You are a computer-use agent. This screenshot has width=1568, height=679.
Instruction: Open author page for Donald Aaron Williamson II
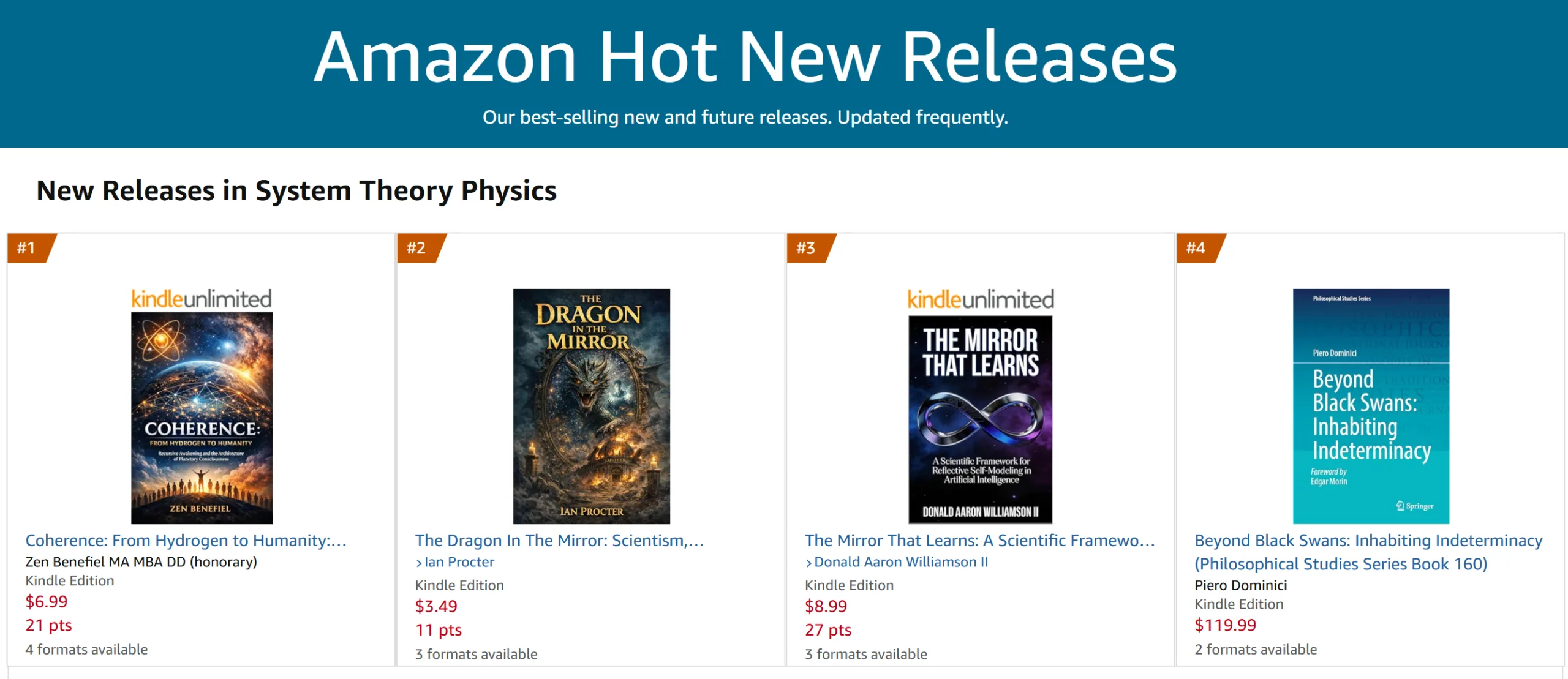(900, 562)
